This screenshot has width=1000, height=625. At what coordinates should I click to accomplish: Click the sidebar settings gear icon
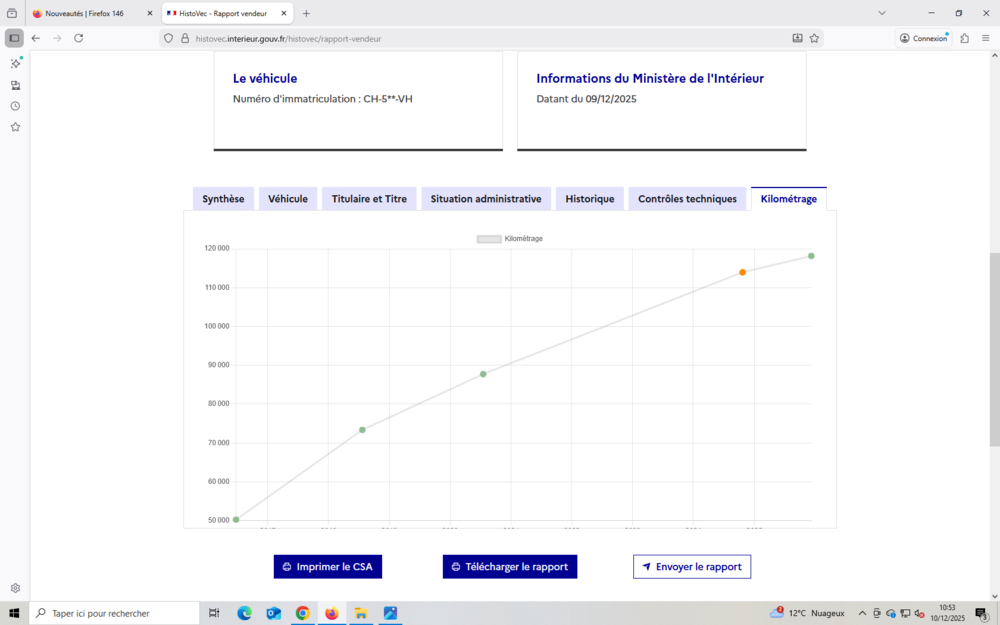(x=15, y=588)
